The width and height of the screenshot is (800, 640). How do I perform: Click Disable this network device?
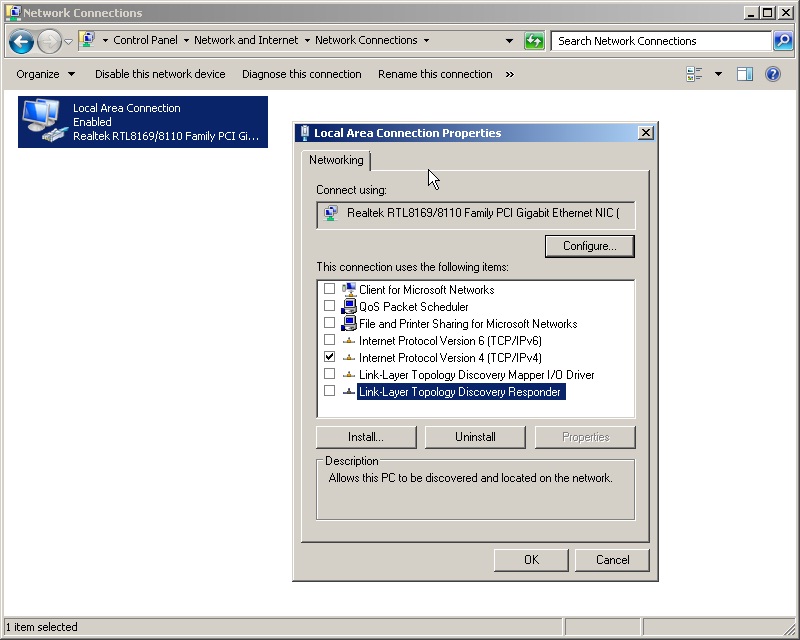coord(160,74)
